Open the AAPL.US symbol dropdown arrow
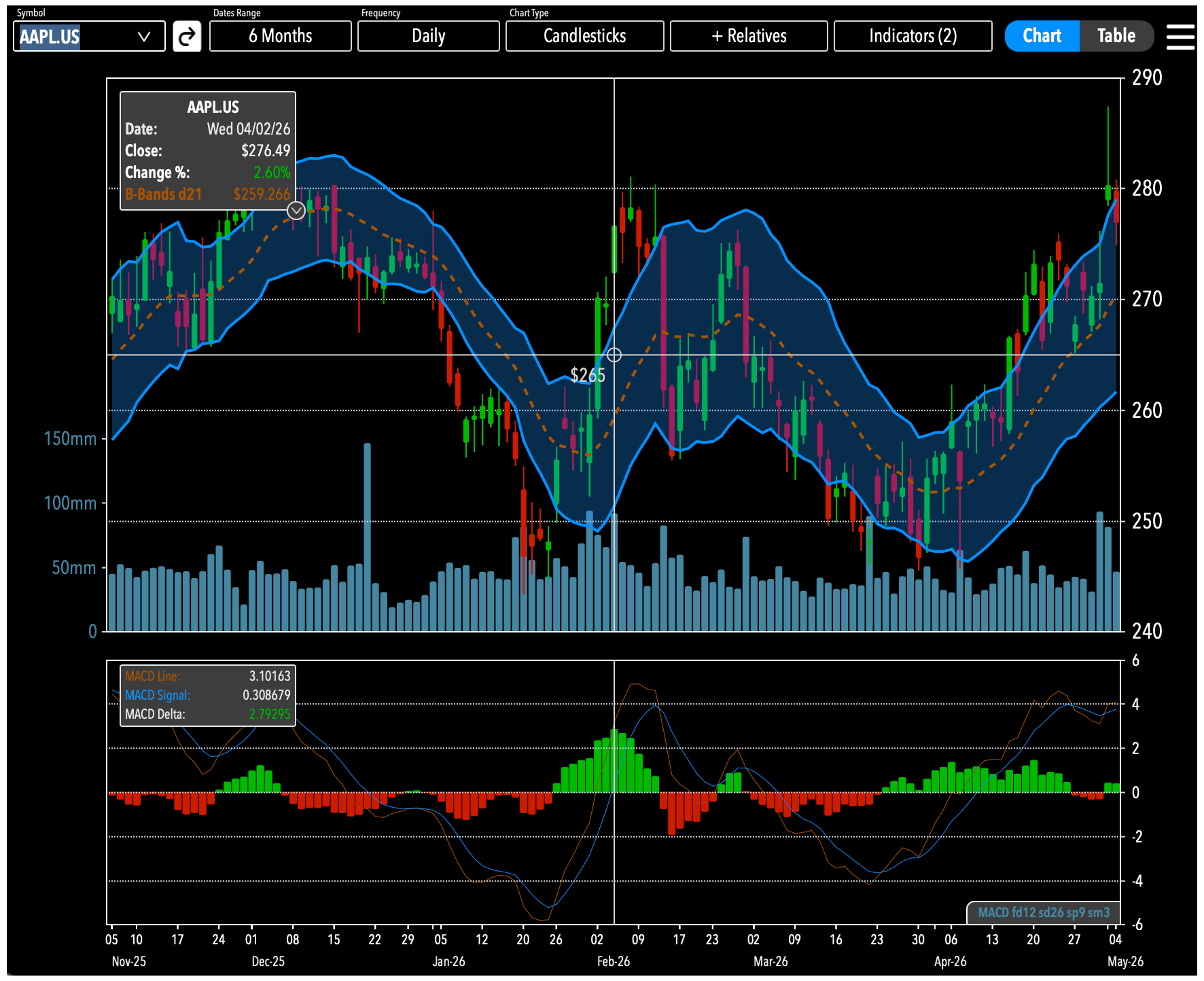1204x981 pixels. pyautogui.click(x=144, y=37)
